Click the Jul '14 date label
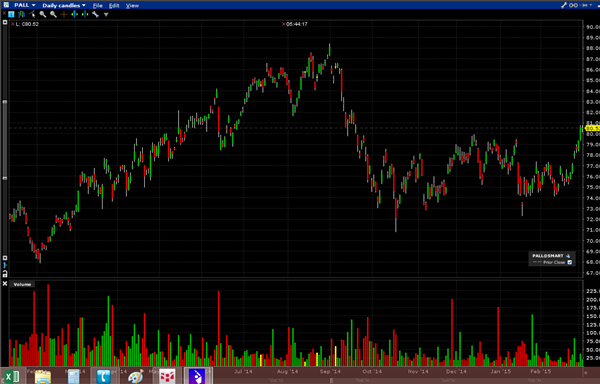This screenshot has width=600, height=384. click(243, 371)
